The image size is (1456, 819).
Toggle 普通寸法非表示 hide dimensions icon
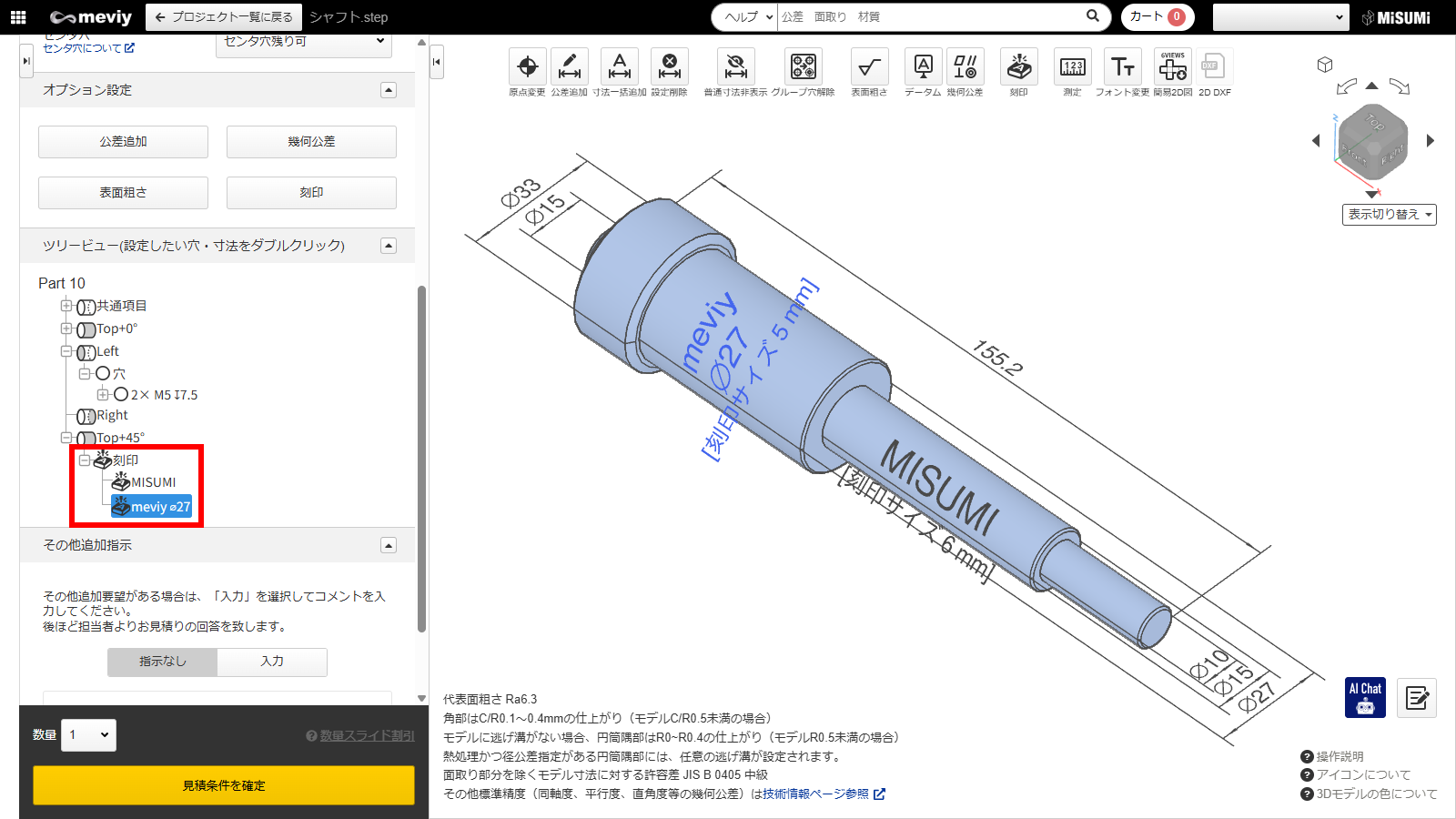735,67
